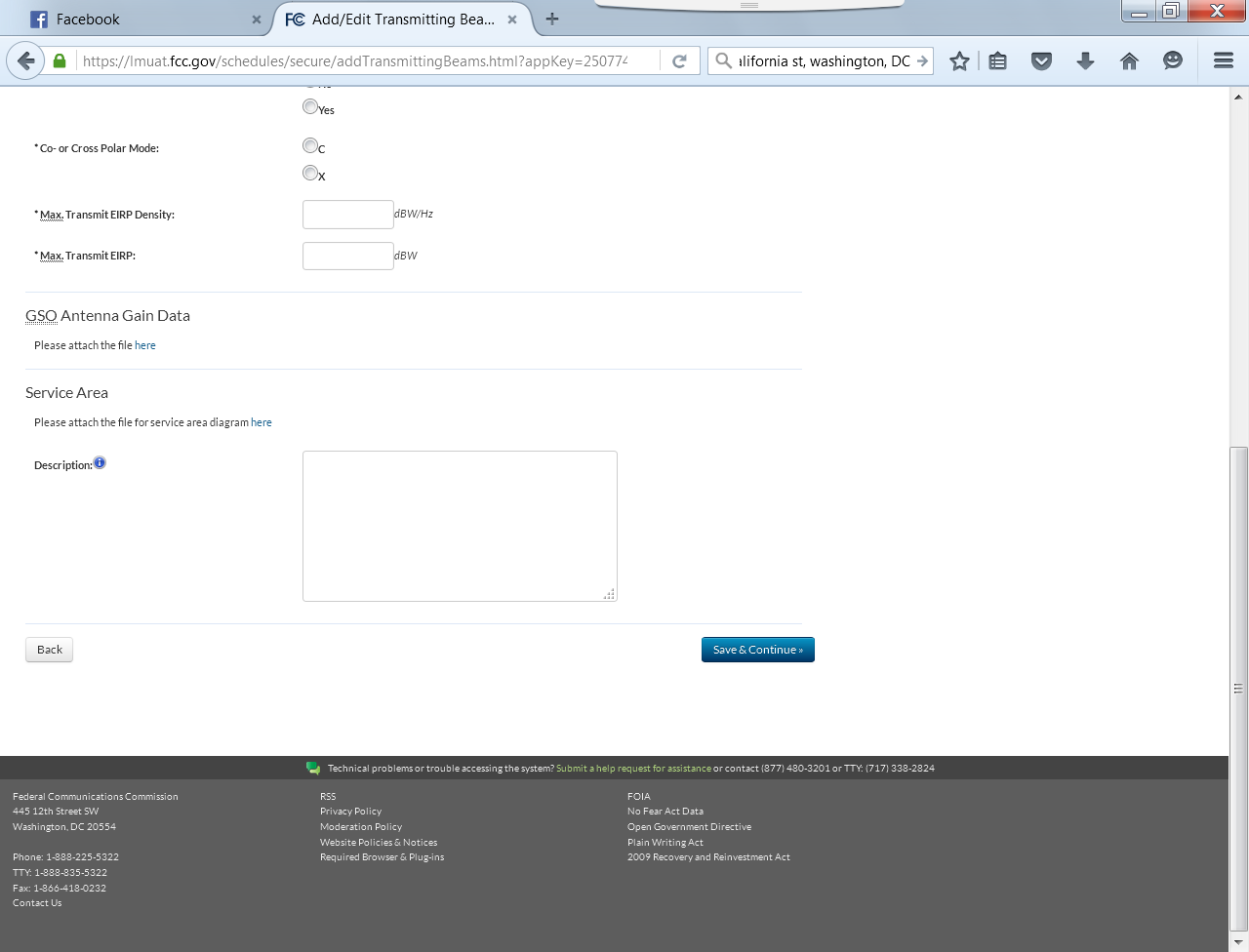This screenshot has height=952, width=1249.
Task: Click the Description text area
Action: coord(460,526)
